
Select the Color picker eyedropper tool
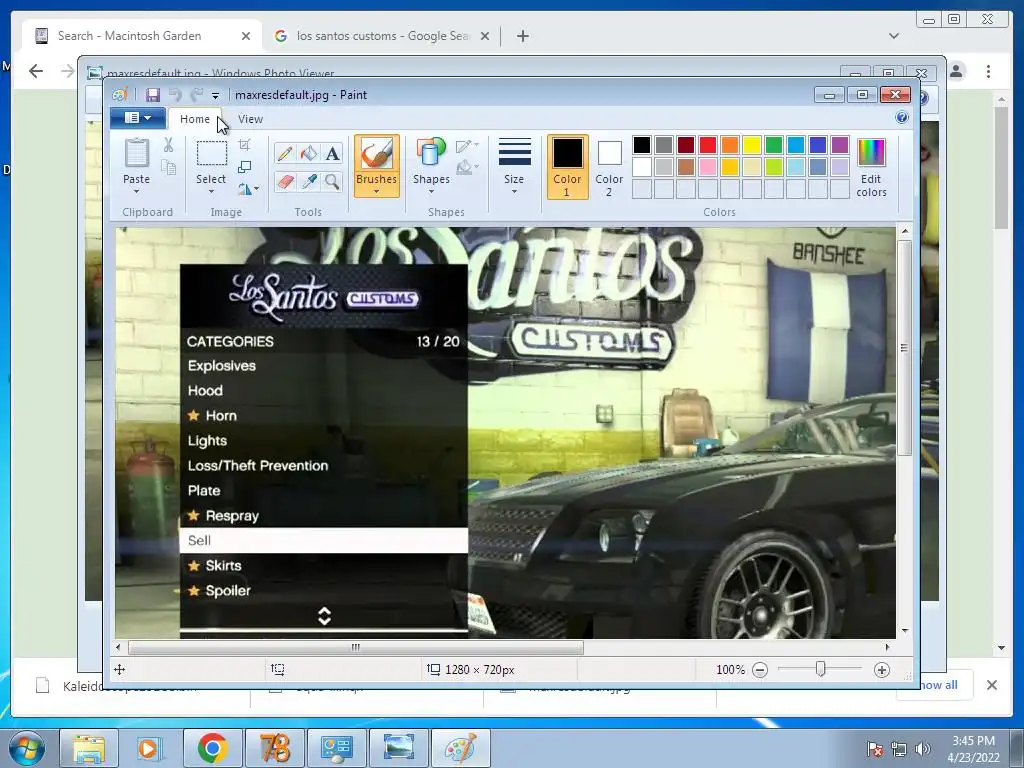click(308, 181)
